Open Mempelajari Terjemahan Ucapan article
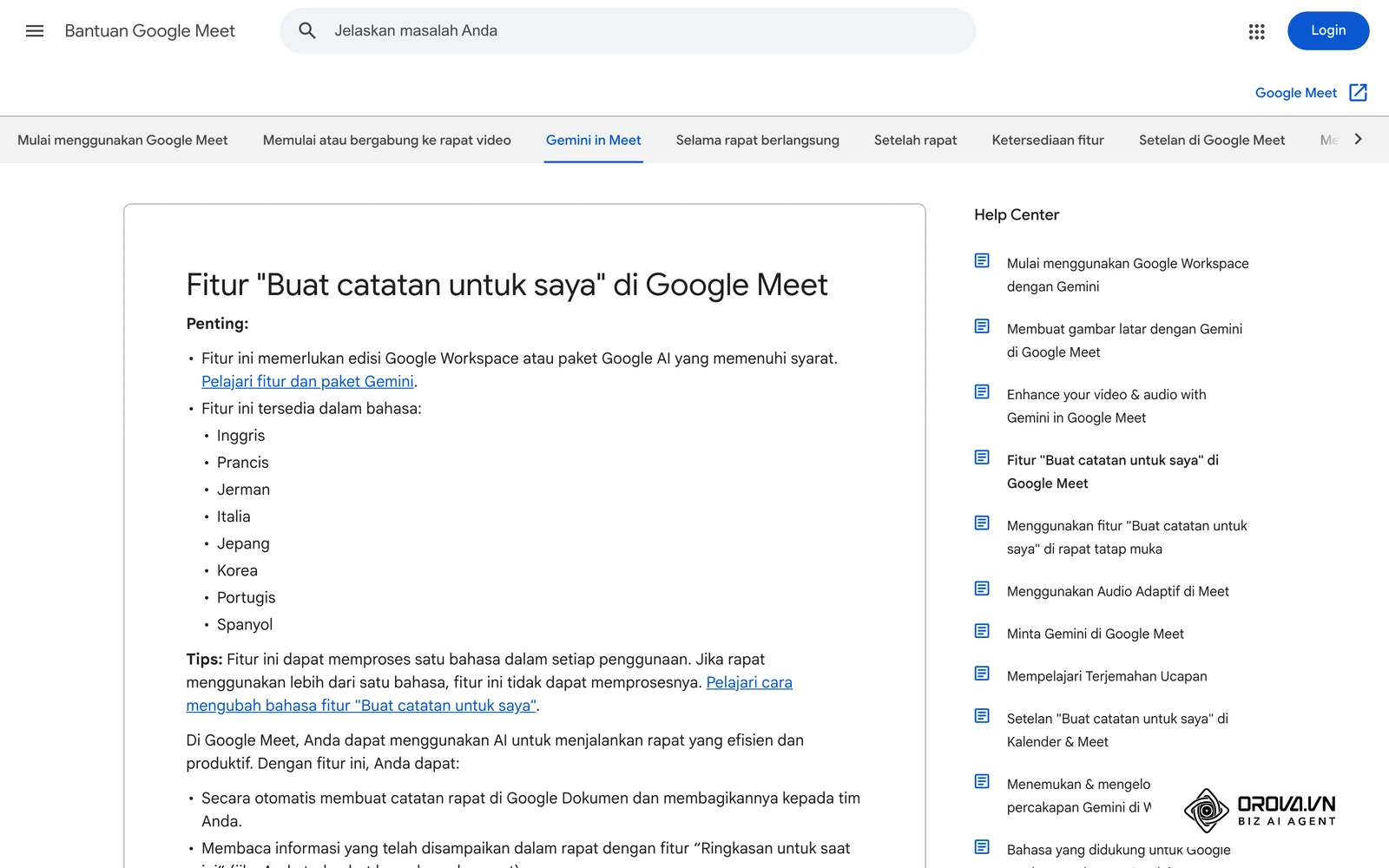1389x868 pixels. (x=1107, y=676)
